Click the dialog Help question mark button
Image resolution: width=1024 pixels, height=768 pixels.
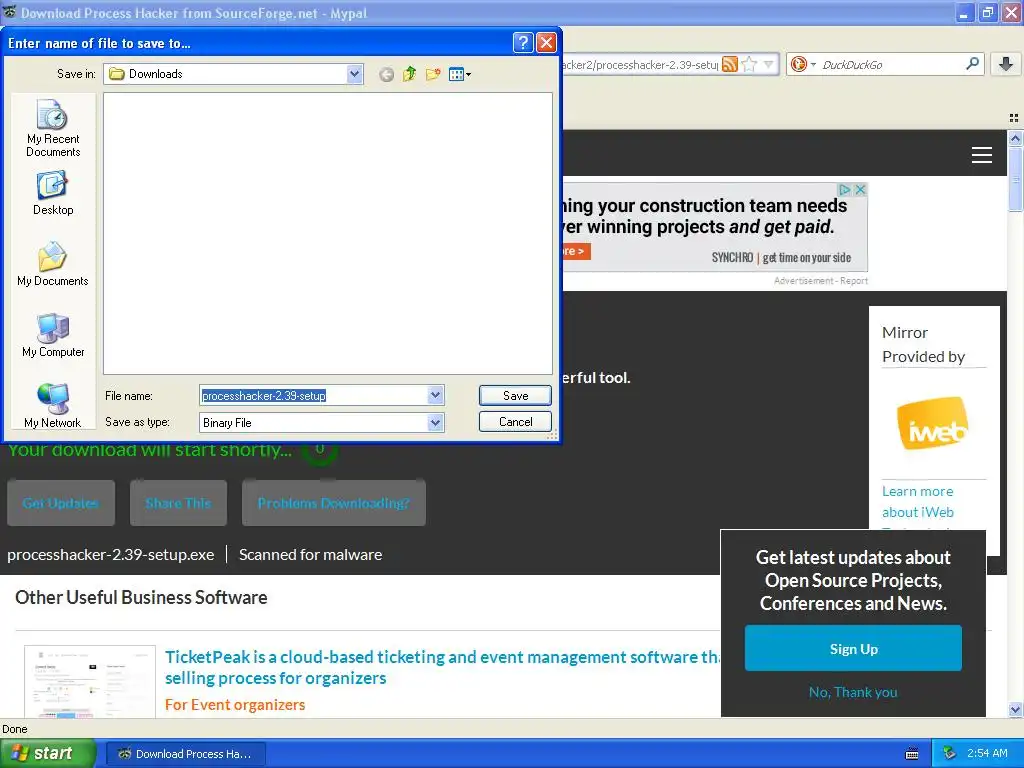click(x=523, y=43)
